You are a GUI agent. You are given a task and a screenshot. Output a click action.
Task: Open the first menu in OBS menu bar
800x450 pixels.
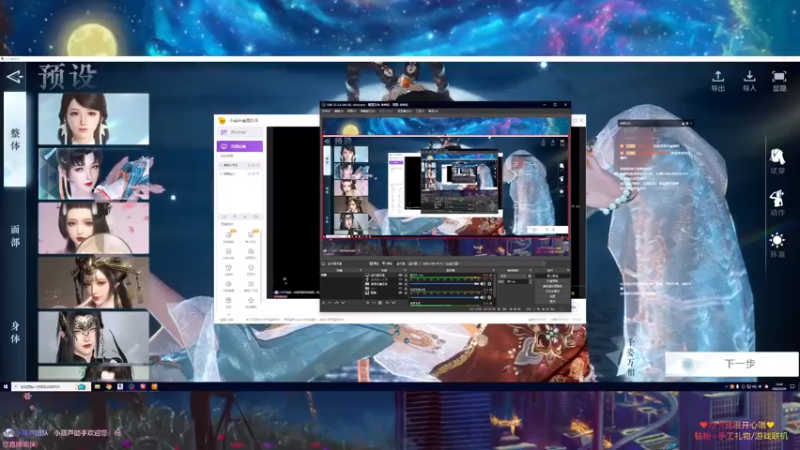click(x=326, y=111)
